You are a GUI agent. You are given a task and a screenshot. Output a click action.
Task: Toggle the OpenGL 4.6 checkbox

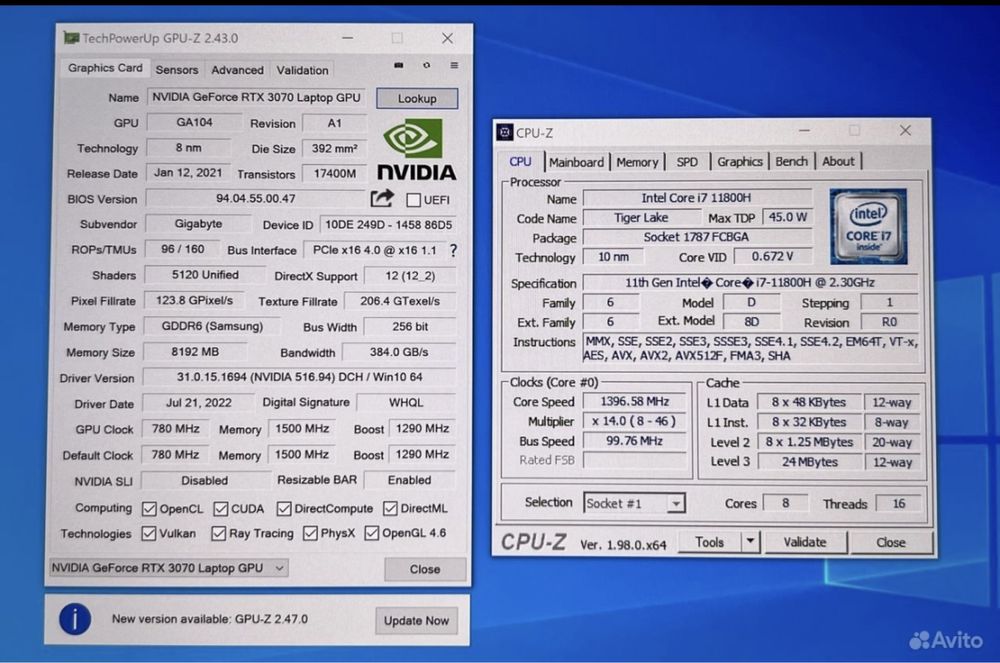pyautogui.click(x=371, y=533)
